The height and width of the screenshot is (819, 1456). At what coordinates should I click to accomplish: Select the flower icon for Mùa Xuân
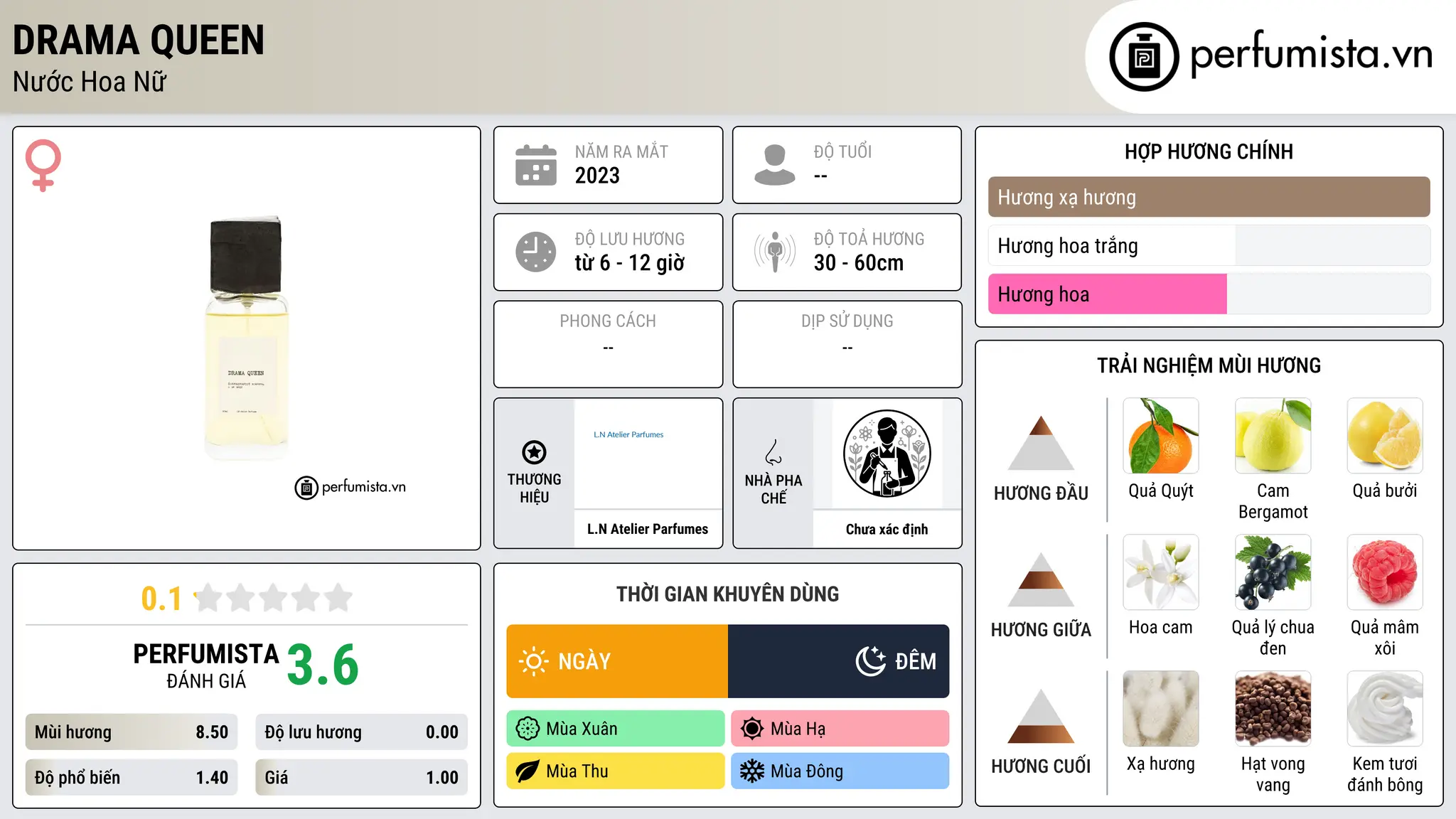click(x=528, y=729)
